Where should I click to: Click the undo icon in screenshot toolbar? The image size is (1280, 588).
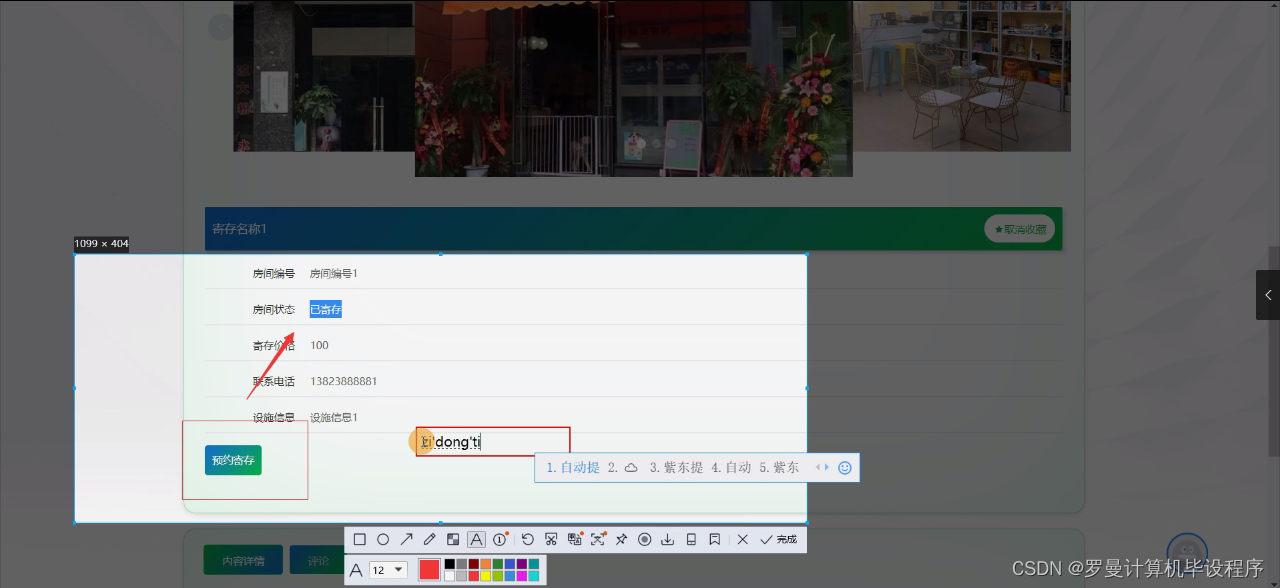tap(528, 539)
